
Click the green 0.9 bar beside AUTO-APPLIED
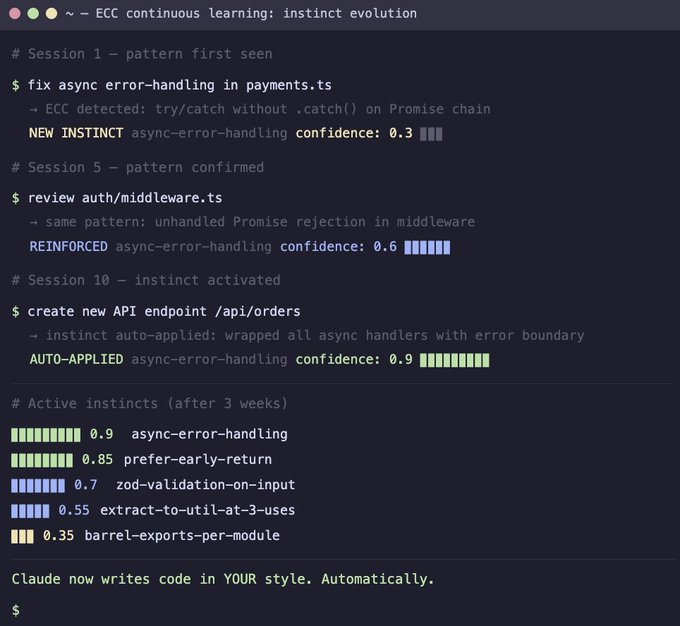point(454,360)
